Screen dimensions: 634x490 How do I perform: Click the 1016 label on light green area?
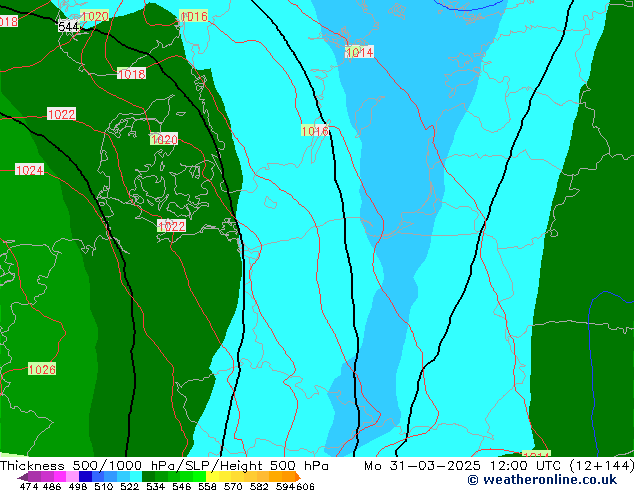click(194, 16)
